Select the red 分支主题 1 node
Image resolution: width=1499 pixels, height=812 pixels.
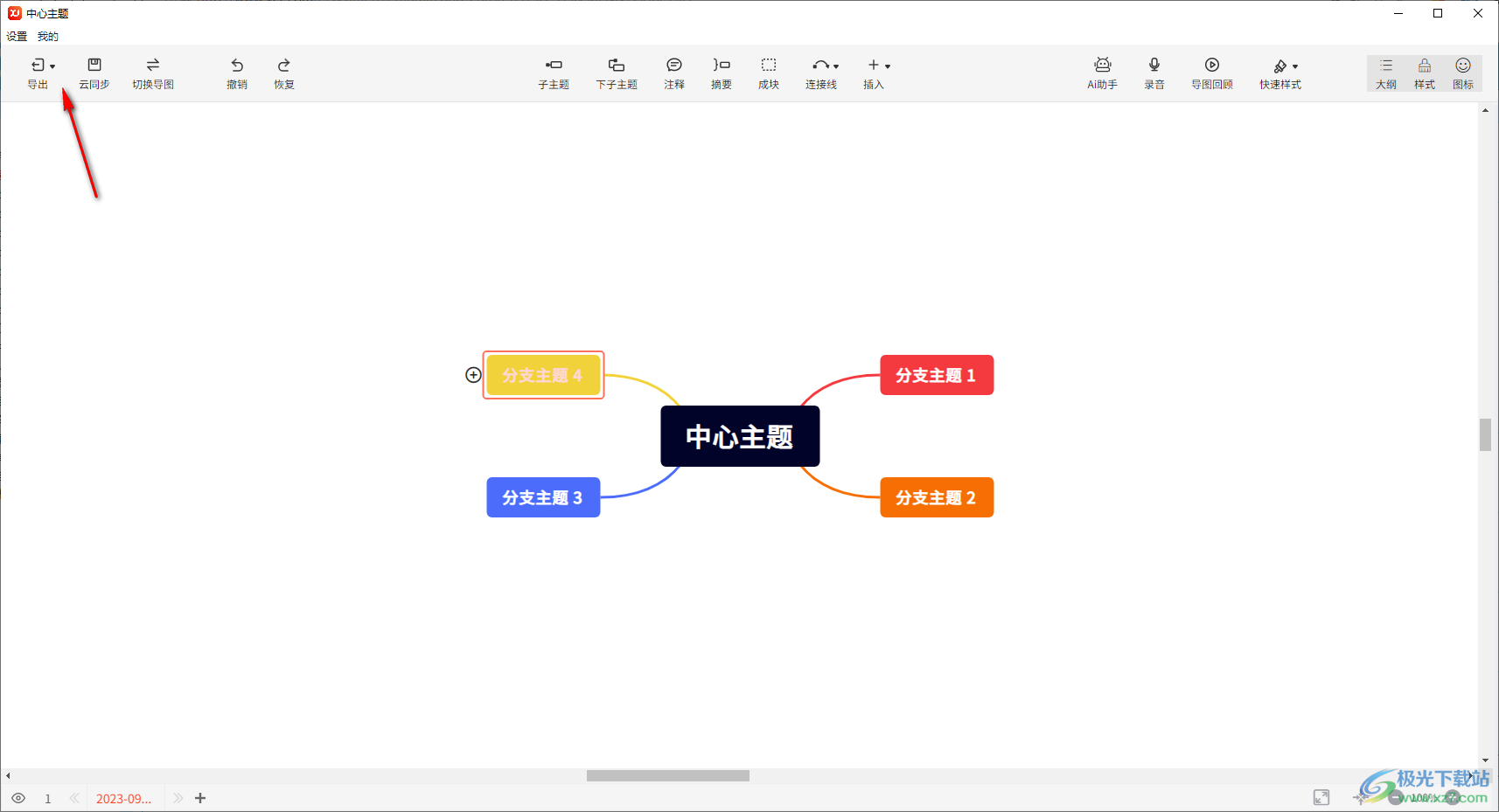tap(937, 375)
